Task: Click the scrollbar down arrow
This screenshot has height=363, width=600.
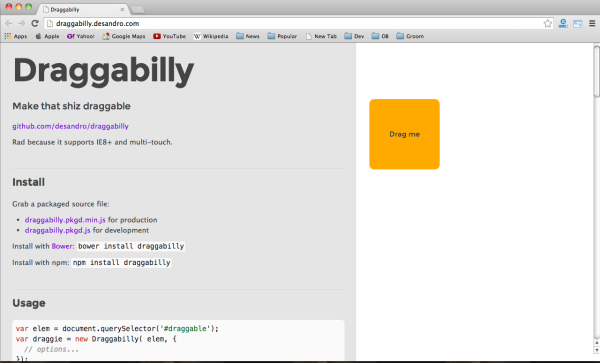Action: pyautogui.click(x=597, y=350)
